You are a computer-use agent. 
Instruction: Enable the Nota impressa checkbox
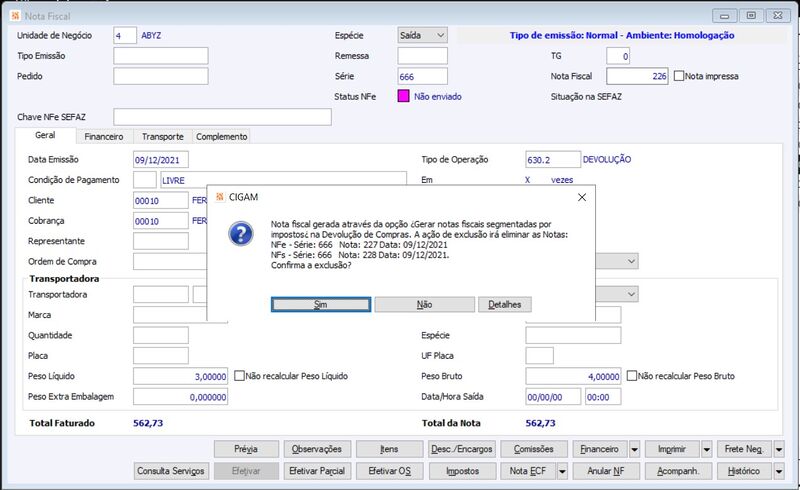679,76
